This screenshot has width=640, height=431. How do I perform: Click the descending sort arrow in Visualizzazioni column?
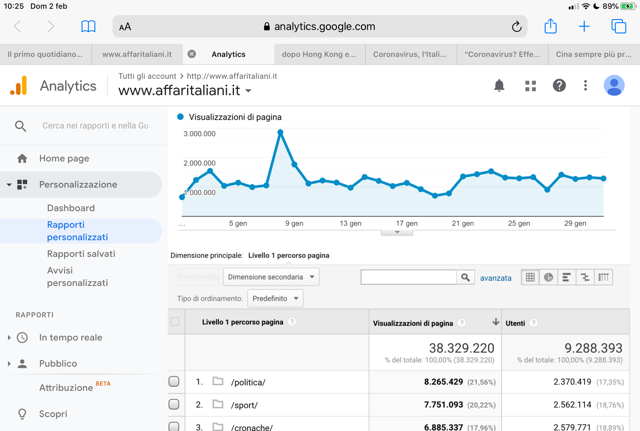[496, 322]
